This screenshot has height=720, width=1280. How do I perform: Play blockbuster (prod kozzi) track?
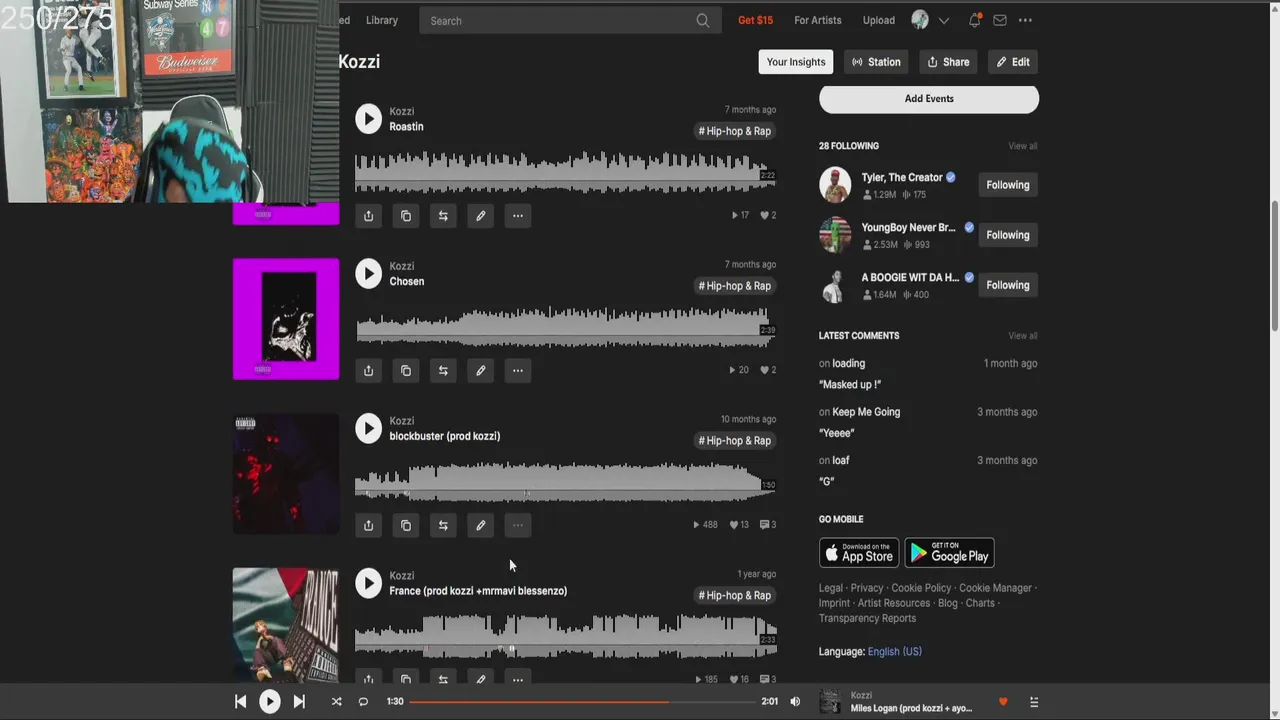point(368,429)
